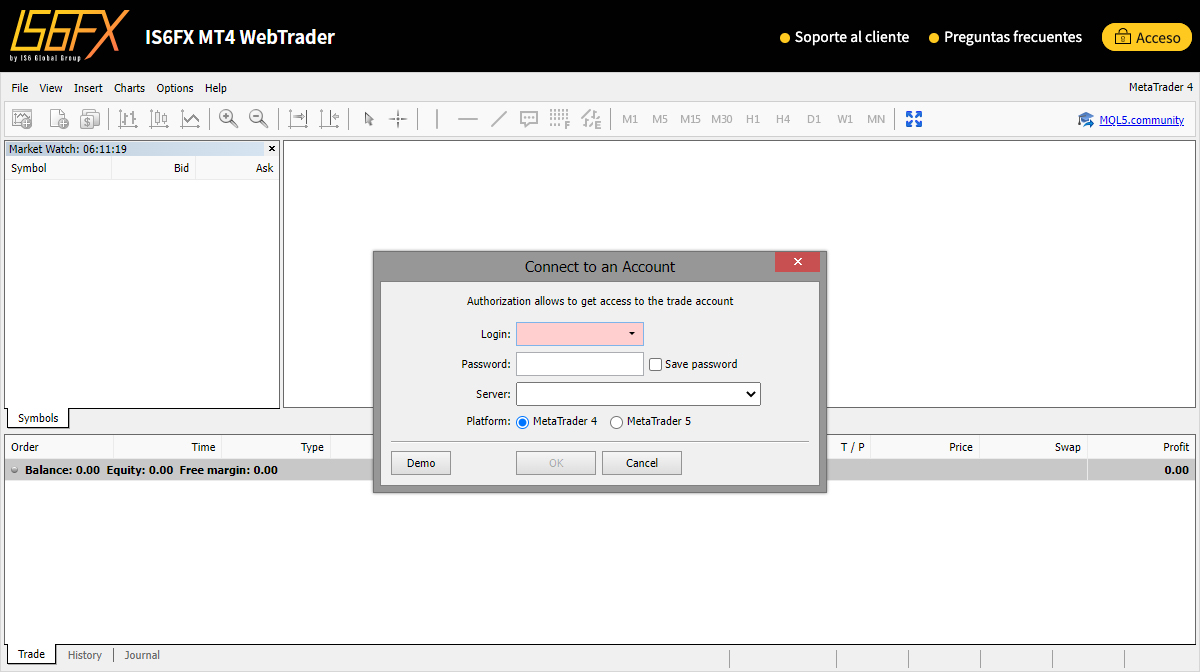Select the Symbols tab
The height and width of the screenshot is (672, 1200).
coord(38,418)
